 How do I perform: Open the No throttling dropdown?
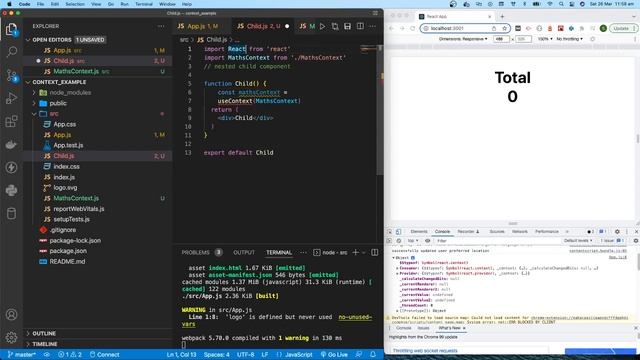click(x=569, y=39)
